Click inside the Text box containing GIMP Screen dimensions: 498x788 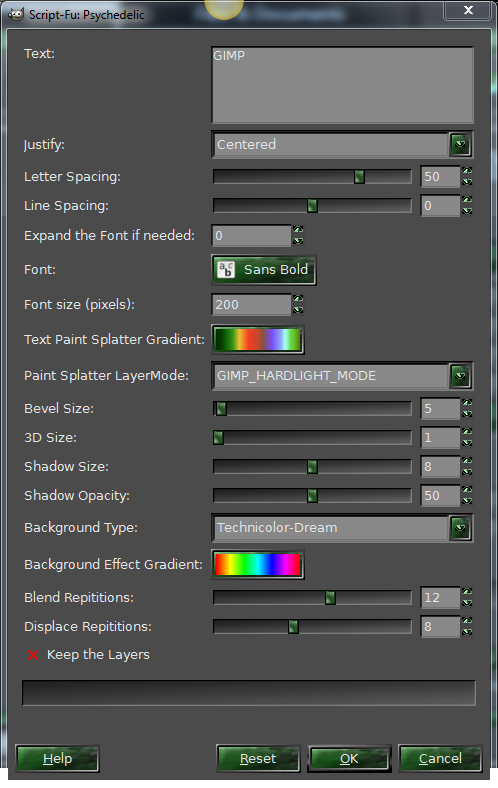[342, 84]
